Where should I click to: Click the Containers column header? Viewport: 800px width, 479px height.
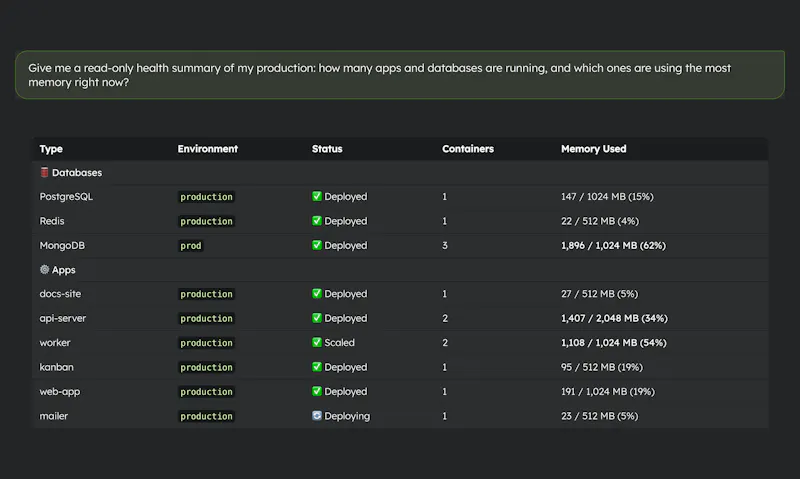[468, 149]
